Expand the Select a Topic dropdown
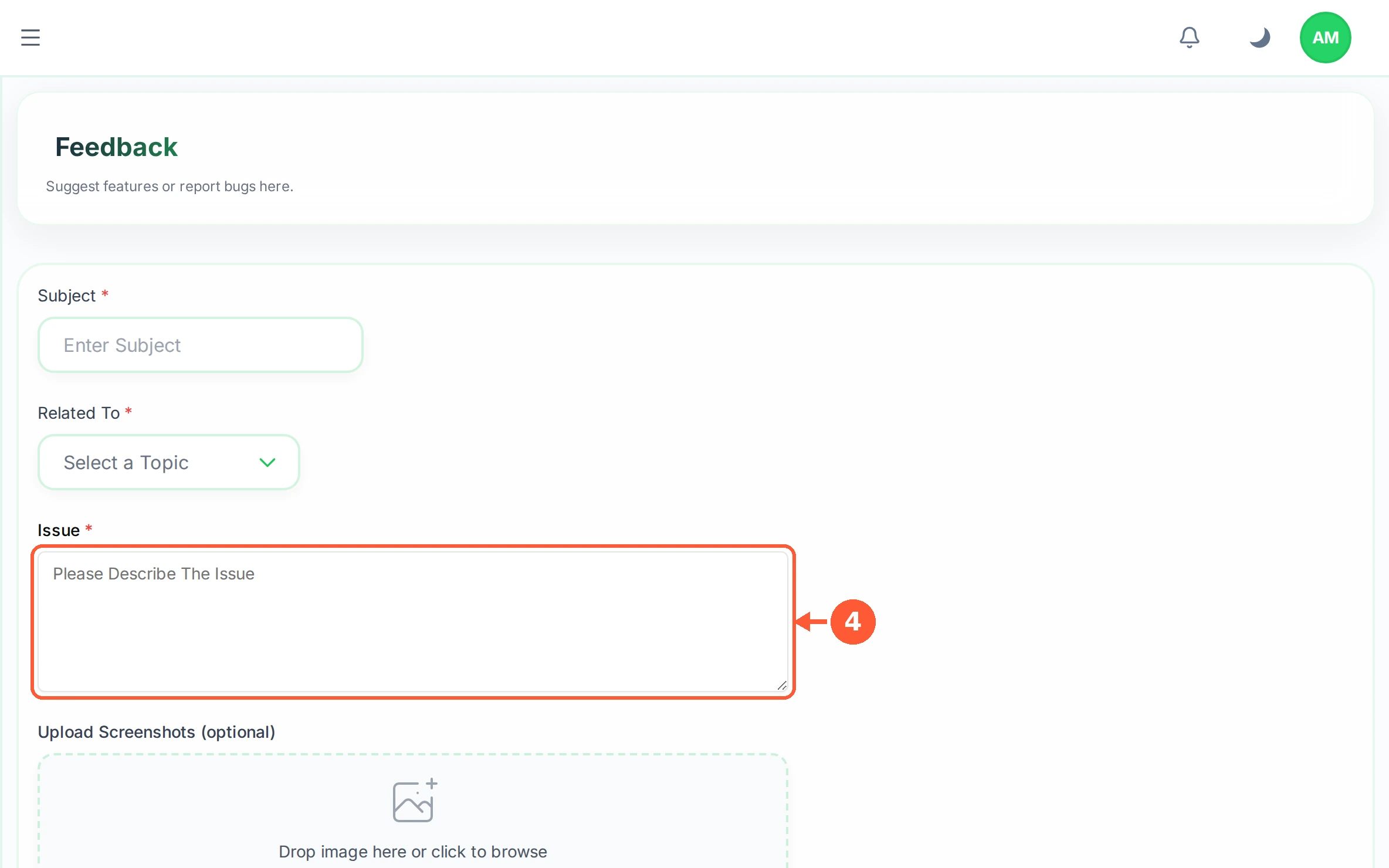1389x868 pixels. [169, 462]
